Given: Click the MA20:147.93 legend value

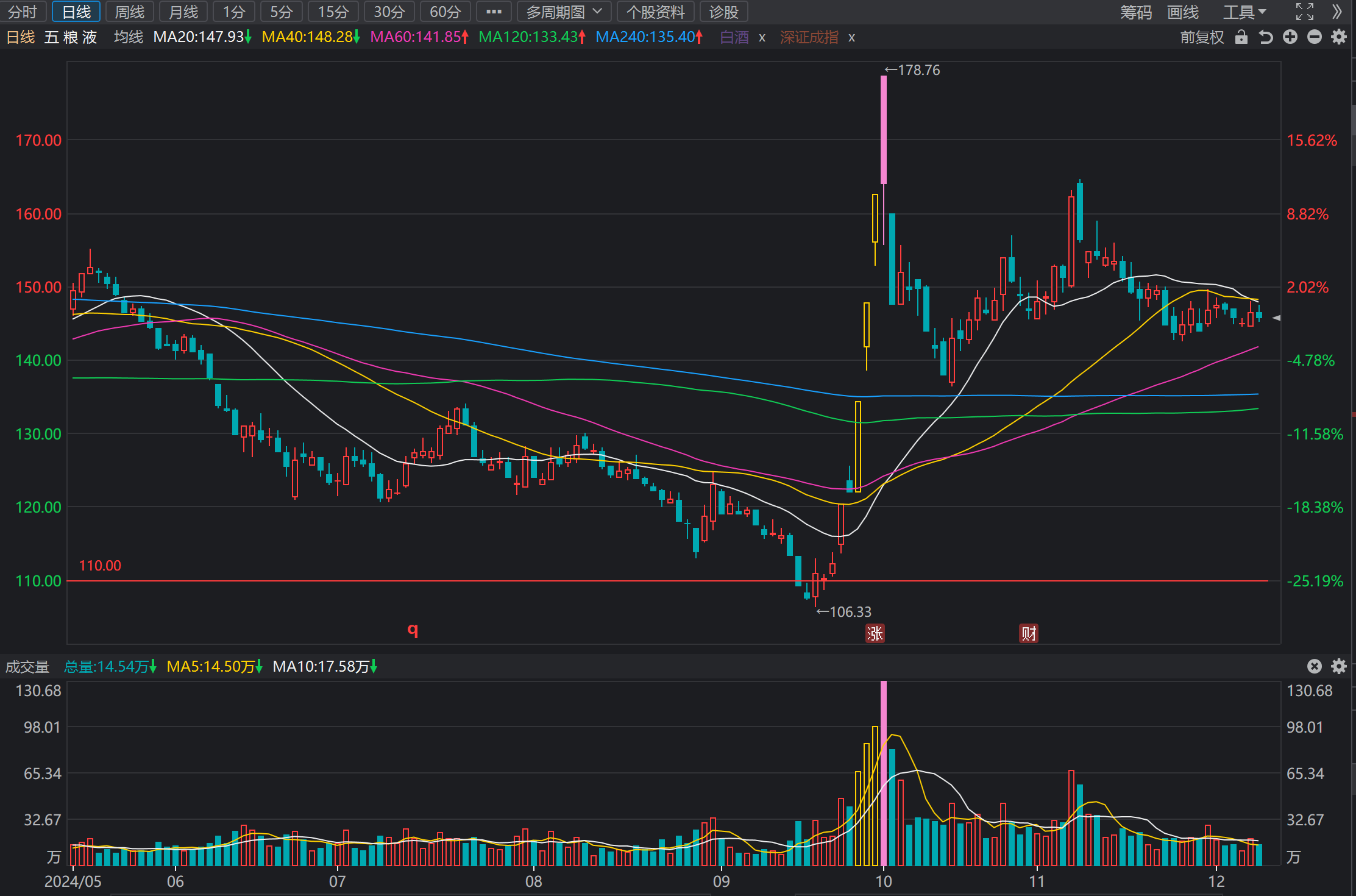Looking at the screenshot, I should (202, 37).
